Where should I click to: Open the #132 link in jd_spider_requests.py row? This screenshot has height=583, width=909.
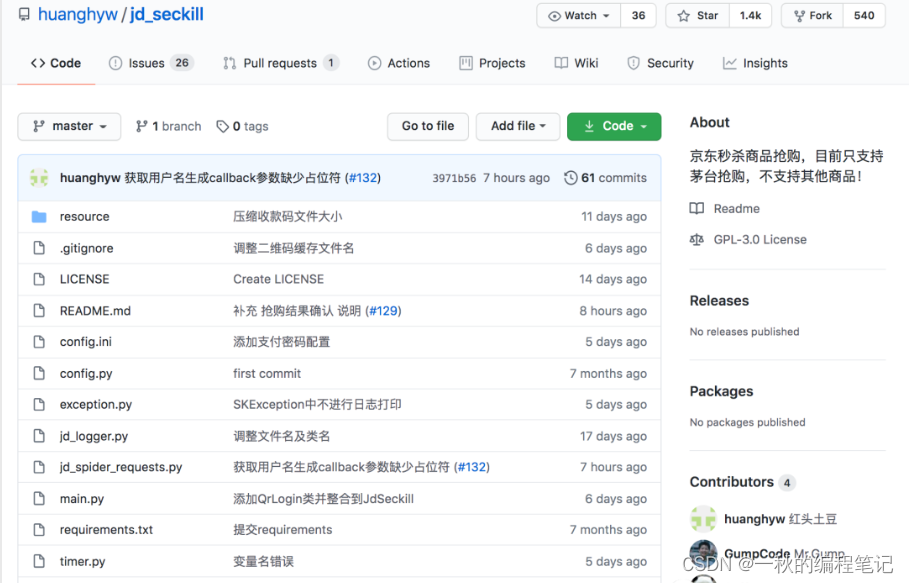point(472,467)
